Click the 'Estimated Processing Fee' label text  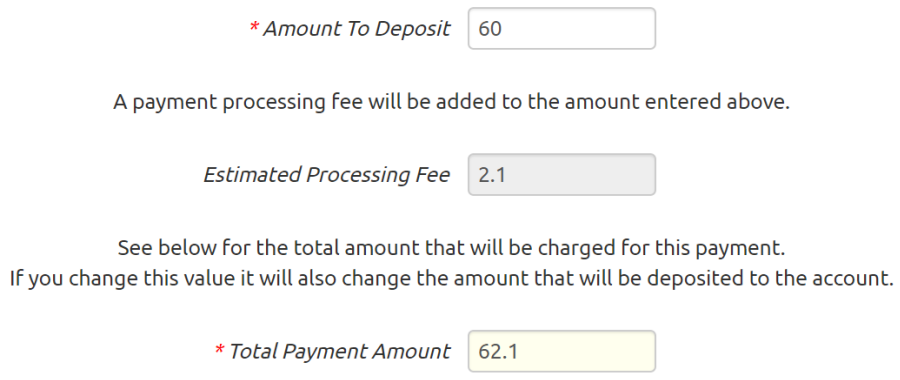[327, 175]
